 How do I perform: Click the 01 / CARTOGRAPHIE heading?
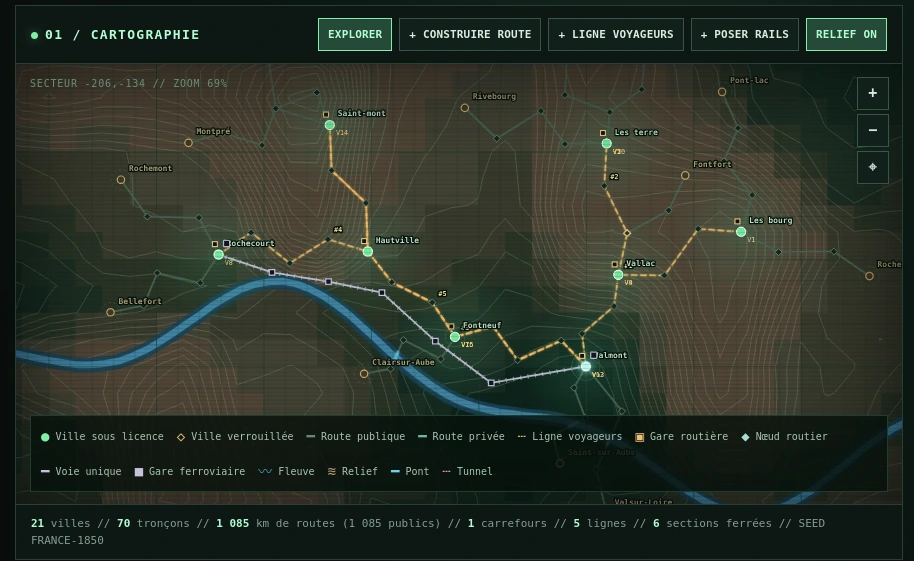tap(122, 35)
